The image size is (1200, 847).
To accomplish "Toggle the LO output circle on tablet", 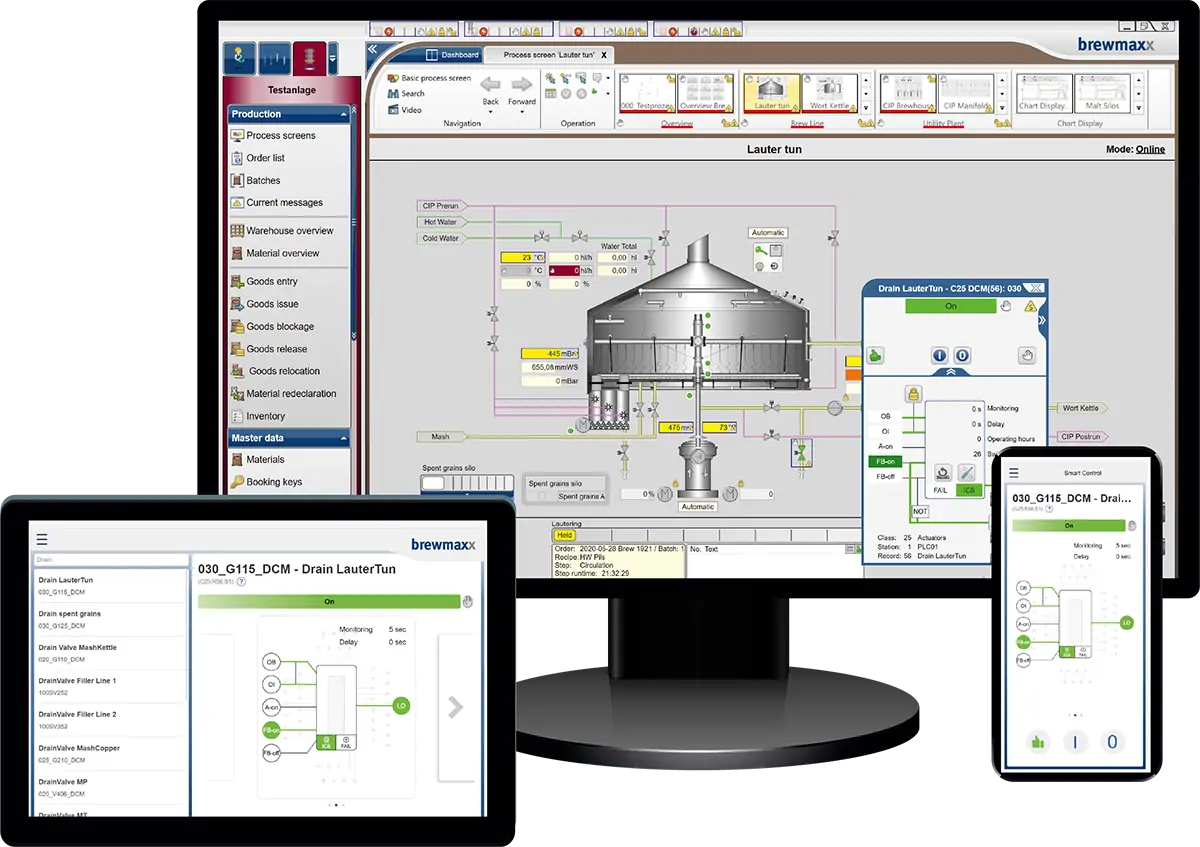I will coord(401,706).
